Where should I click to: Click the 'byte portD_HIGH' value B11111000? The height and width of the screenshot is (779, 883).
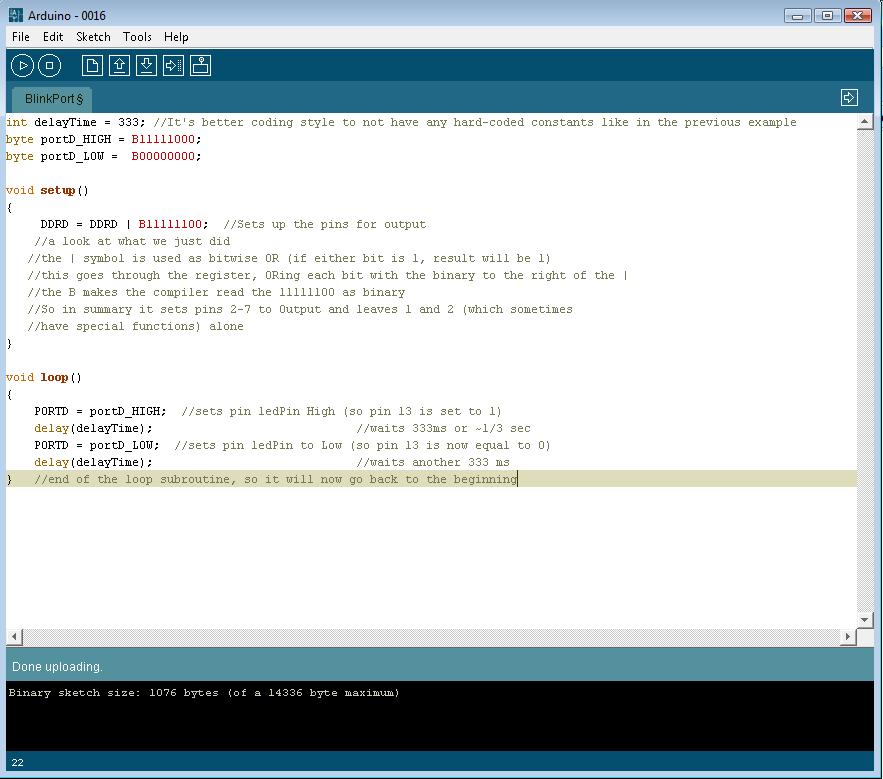coord(163,139)
